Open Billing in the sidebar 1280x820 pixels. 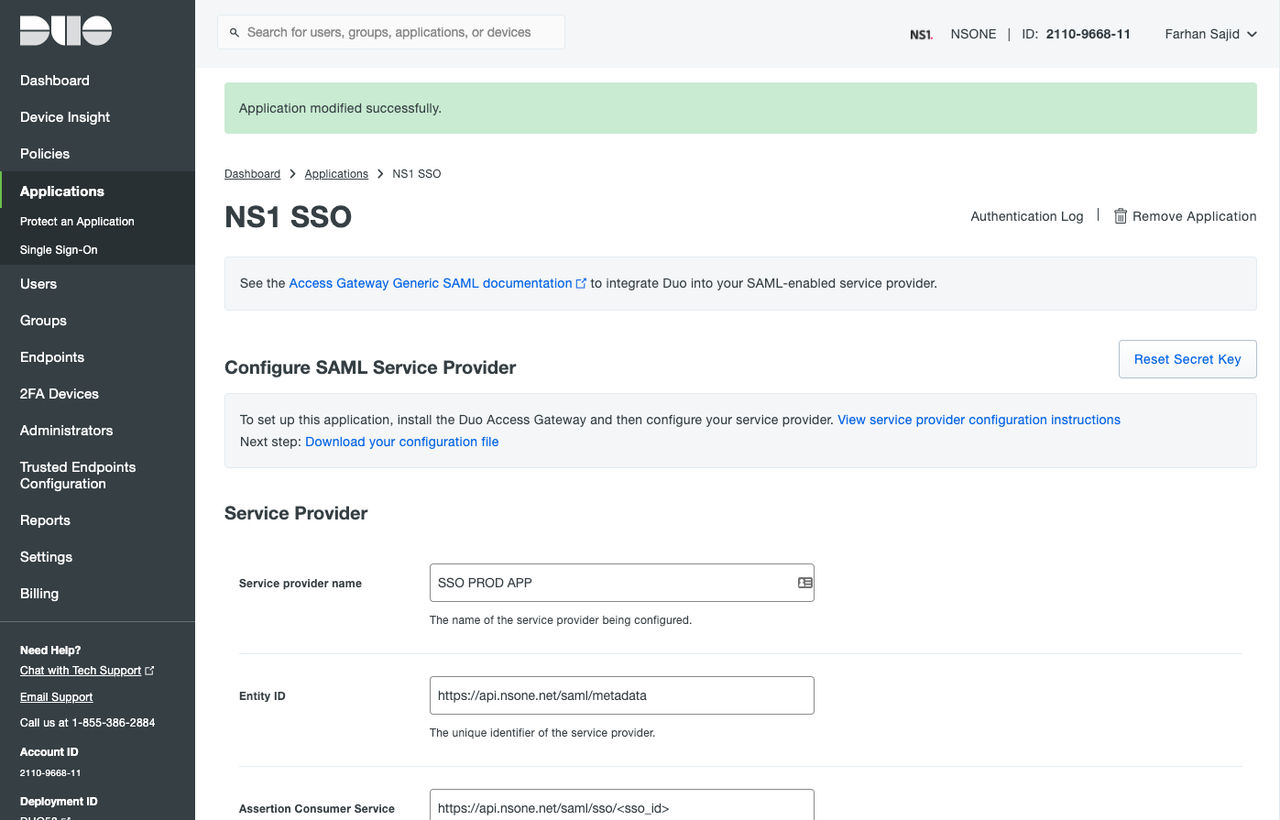pos(39,594)
